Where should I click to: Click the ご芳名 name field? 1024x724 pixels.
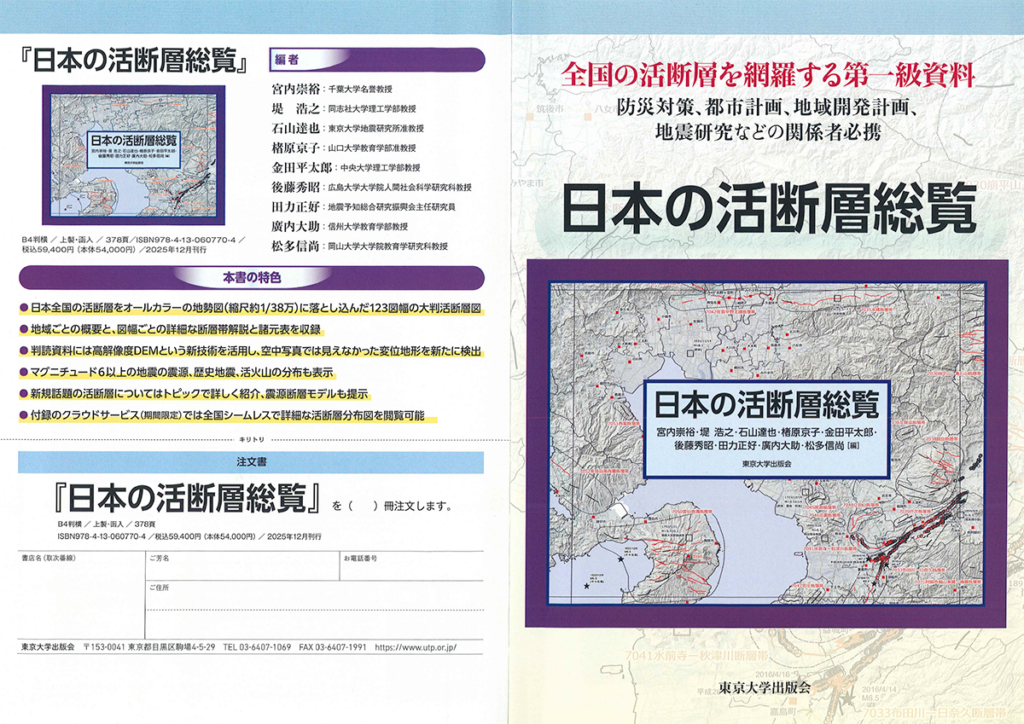point(240,570)
